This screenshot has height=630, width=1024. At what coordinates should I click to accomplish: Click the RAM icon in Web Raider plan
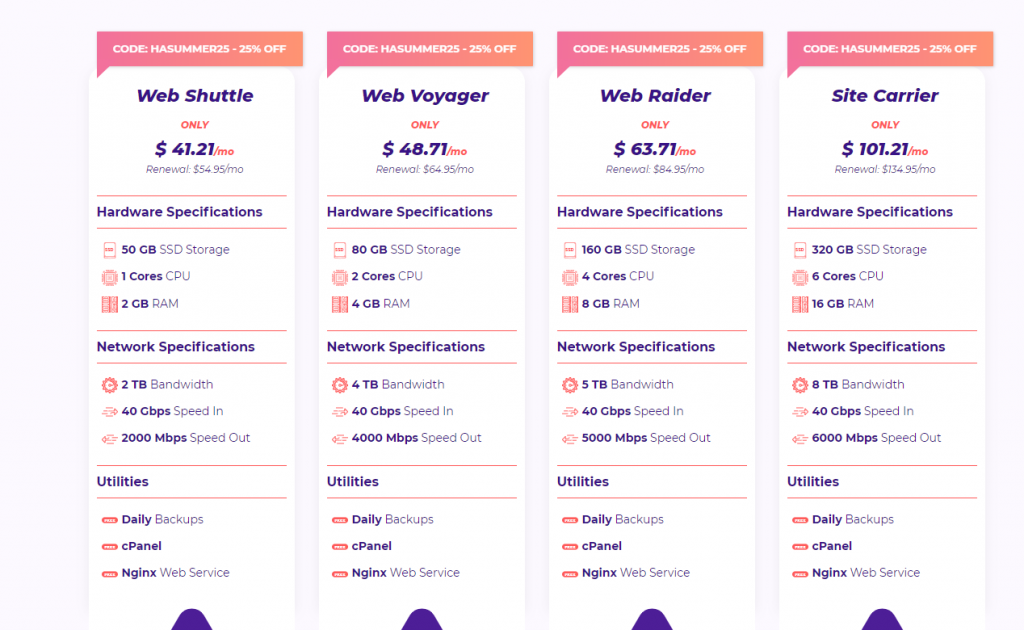(x=569, y=304)
